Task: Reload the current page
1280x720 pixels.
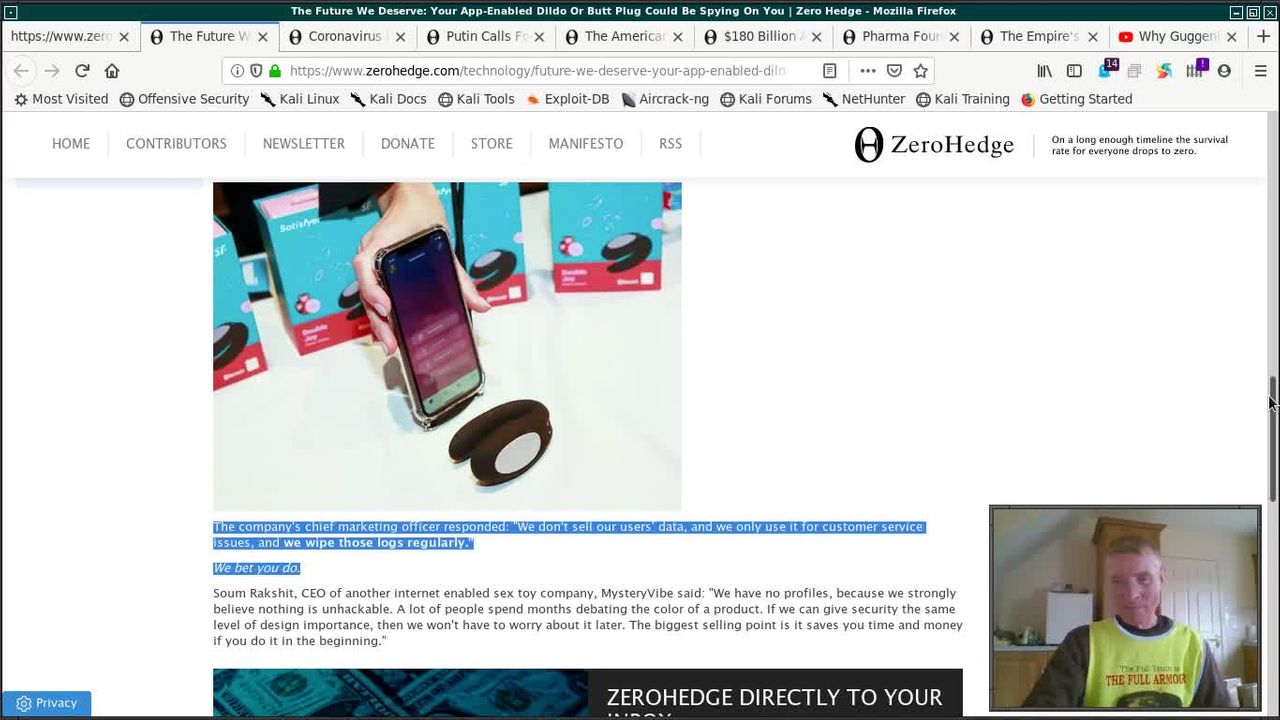Action: tap(82, 71)
